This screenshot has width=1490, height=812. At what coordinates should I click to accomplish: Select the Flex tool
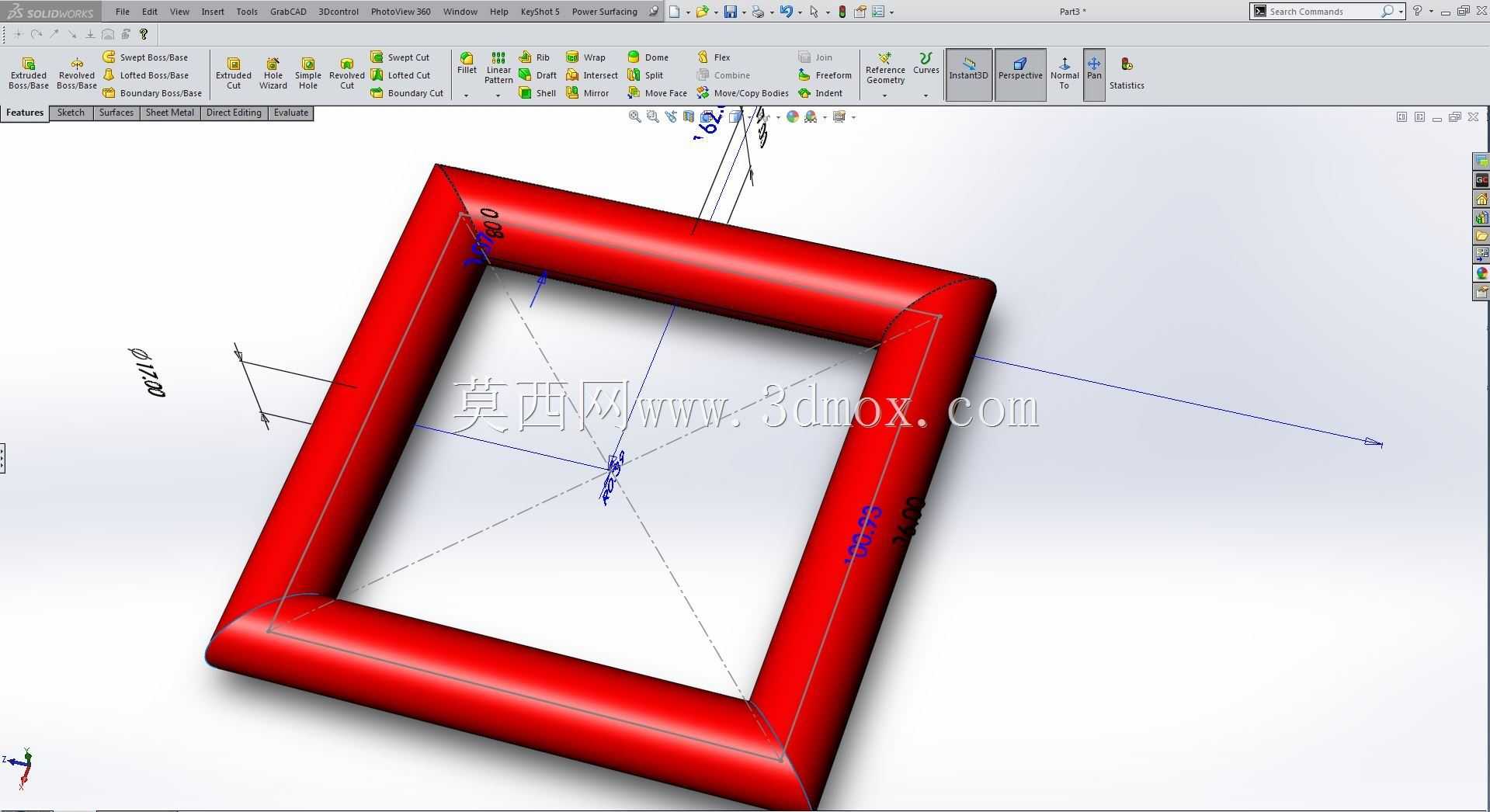pyautogui.click(x=714, y=57)
